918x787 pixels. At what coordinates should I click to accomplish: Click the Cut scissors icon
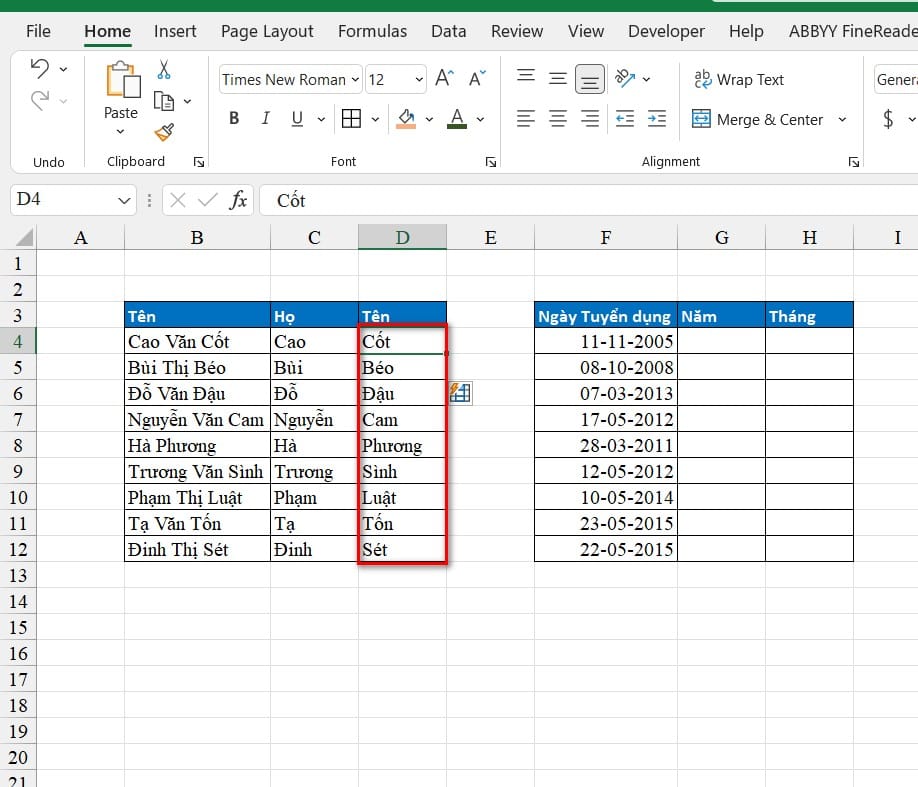tap(164, 70)
